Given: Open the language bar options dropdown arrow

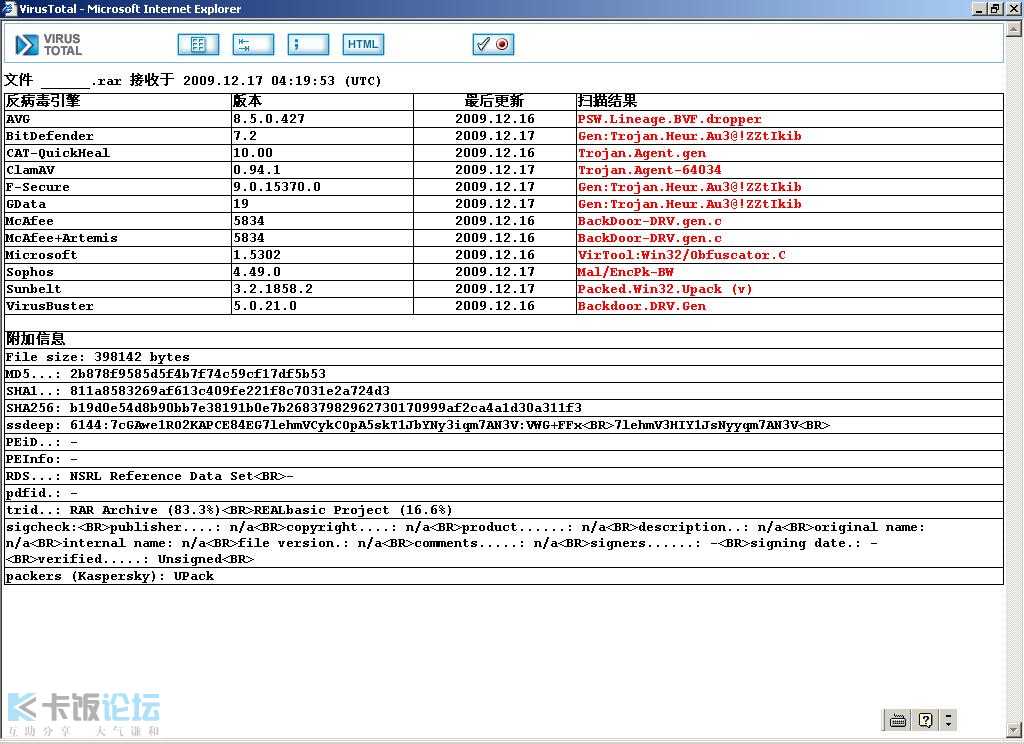Looking at the screenshot, I should pos(948,720).
